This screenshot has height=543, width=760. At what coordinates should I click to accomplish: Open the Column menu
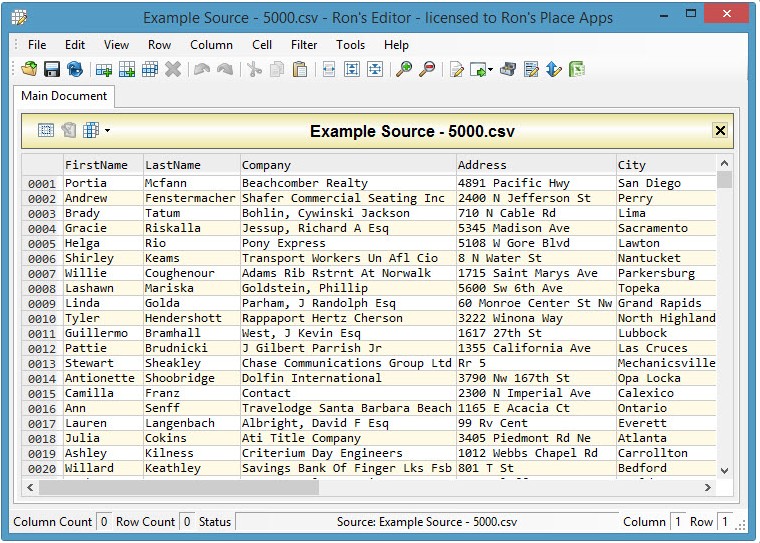click(211, 45)
